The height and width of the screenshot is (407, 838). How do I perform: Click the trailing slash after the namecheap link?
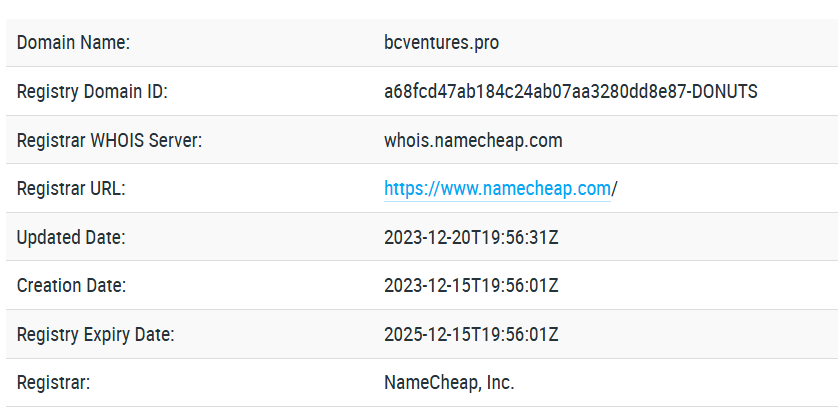614,189
